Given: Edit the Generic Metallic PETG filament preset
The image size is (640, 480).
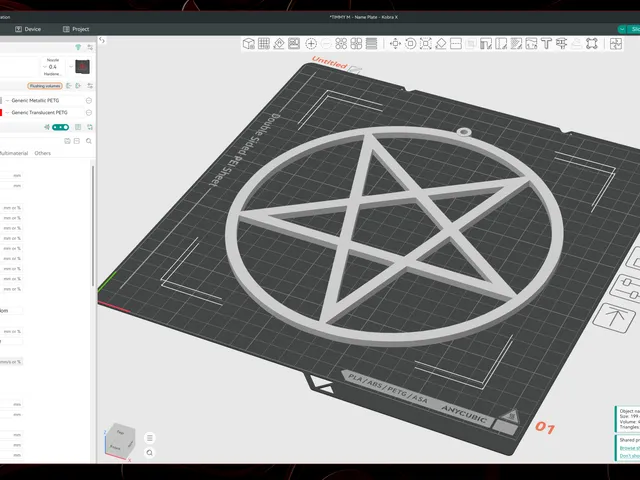Looking at the screenshot, I should (x=89, y=100).
